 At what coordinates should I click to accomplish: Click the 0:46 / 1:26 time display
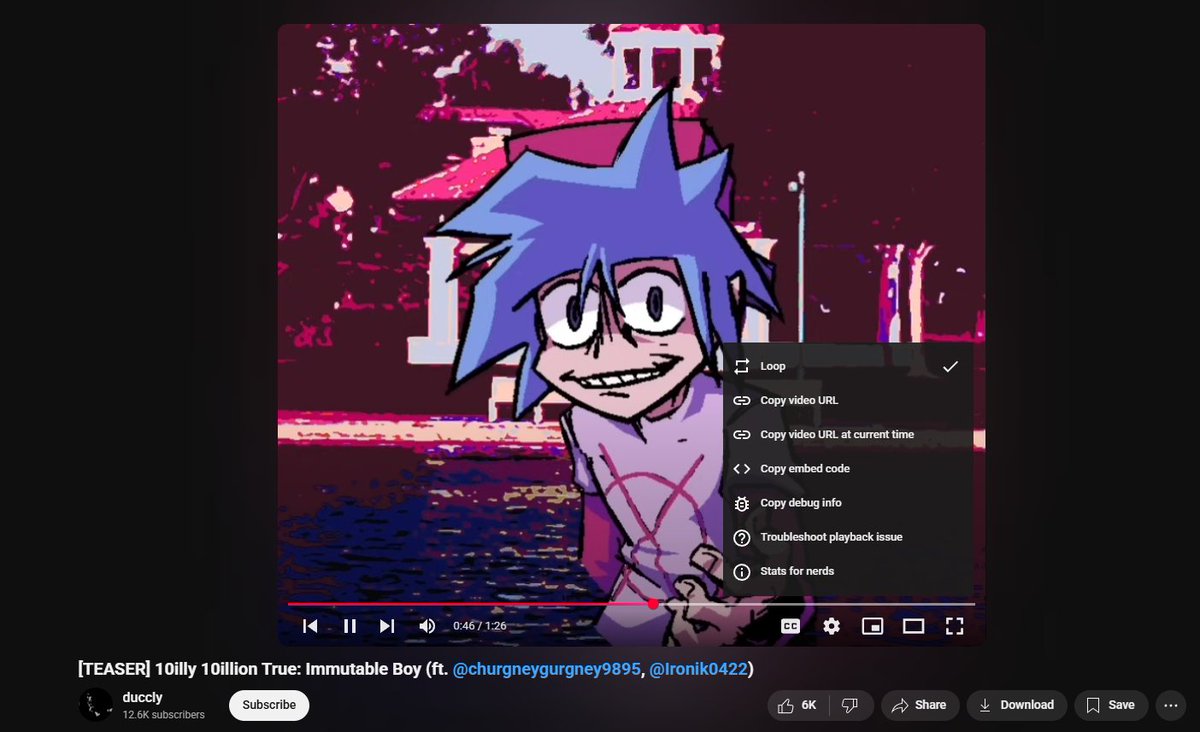click(480, 626)
